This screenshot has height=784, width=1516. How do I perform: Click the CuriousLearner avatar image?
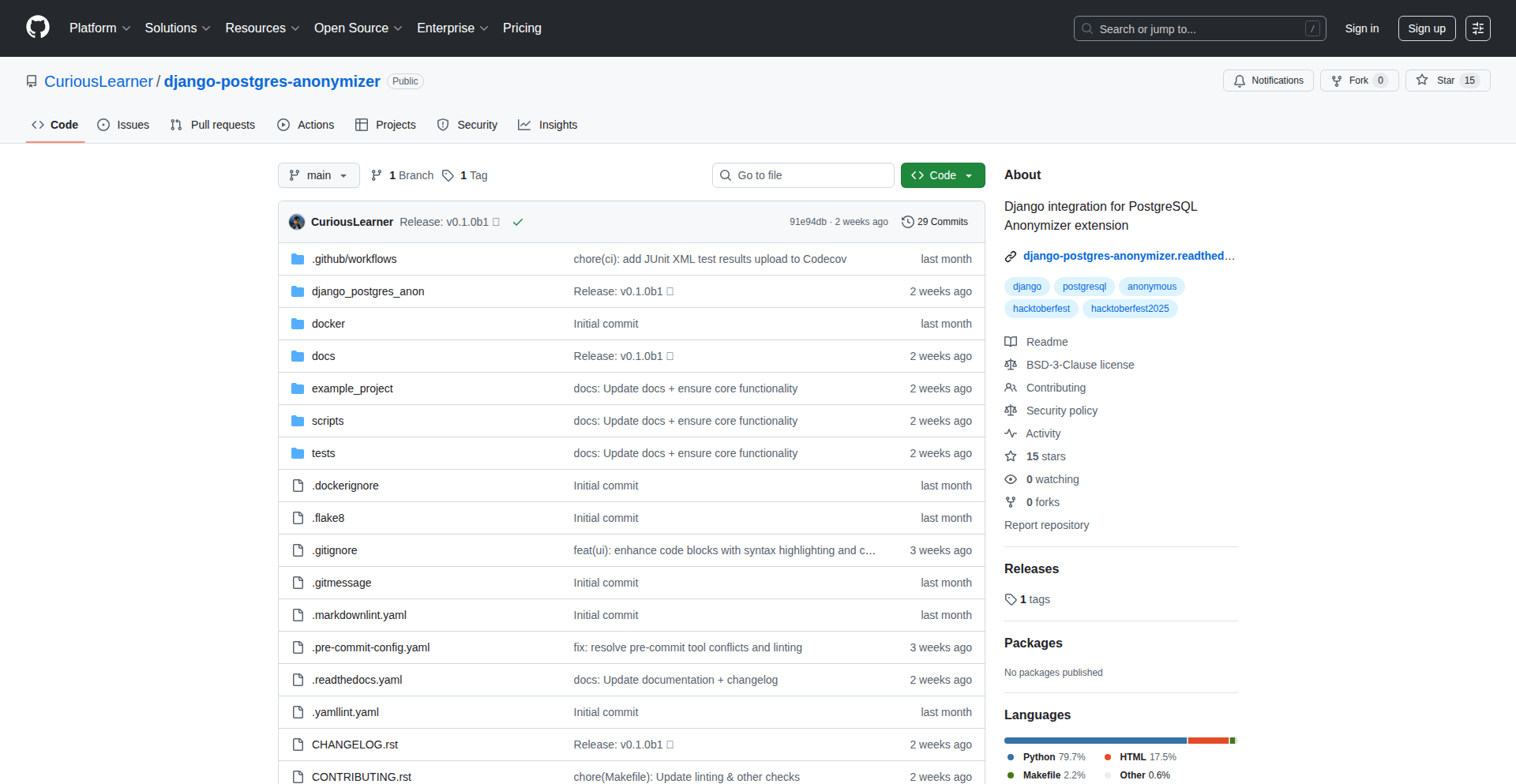pos(297,222)
